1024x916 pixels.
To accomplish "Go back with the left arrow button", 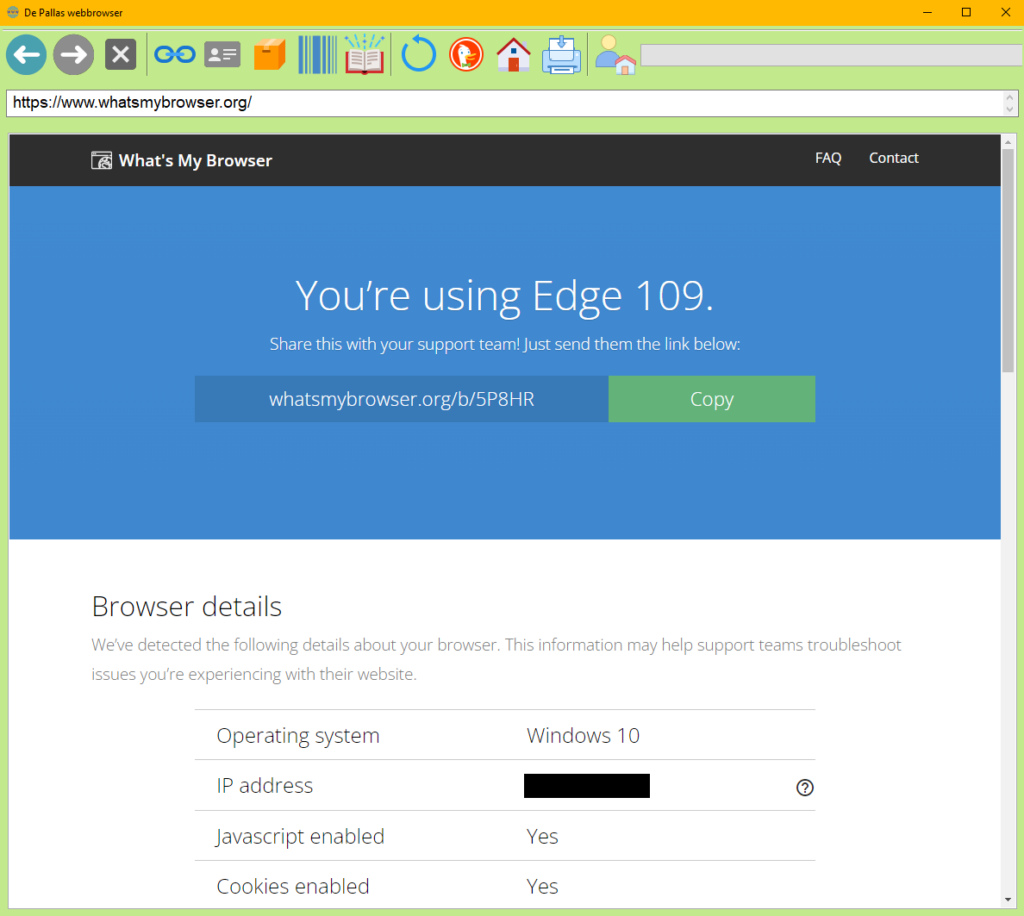I will tap(26, 55).
